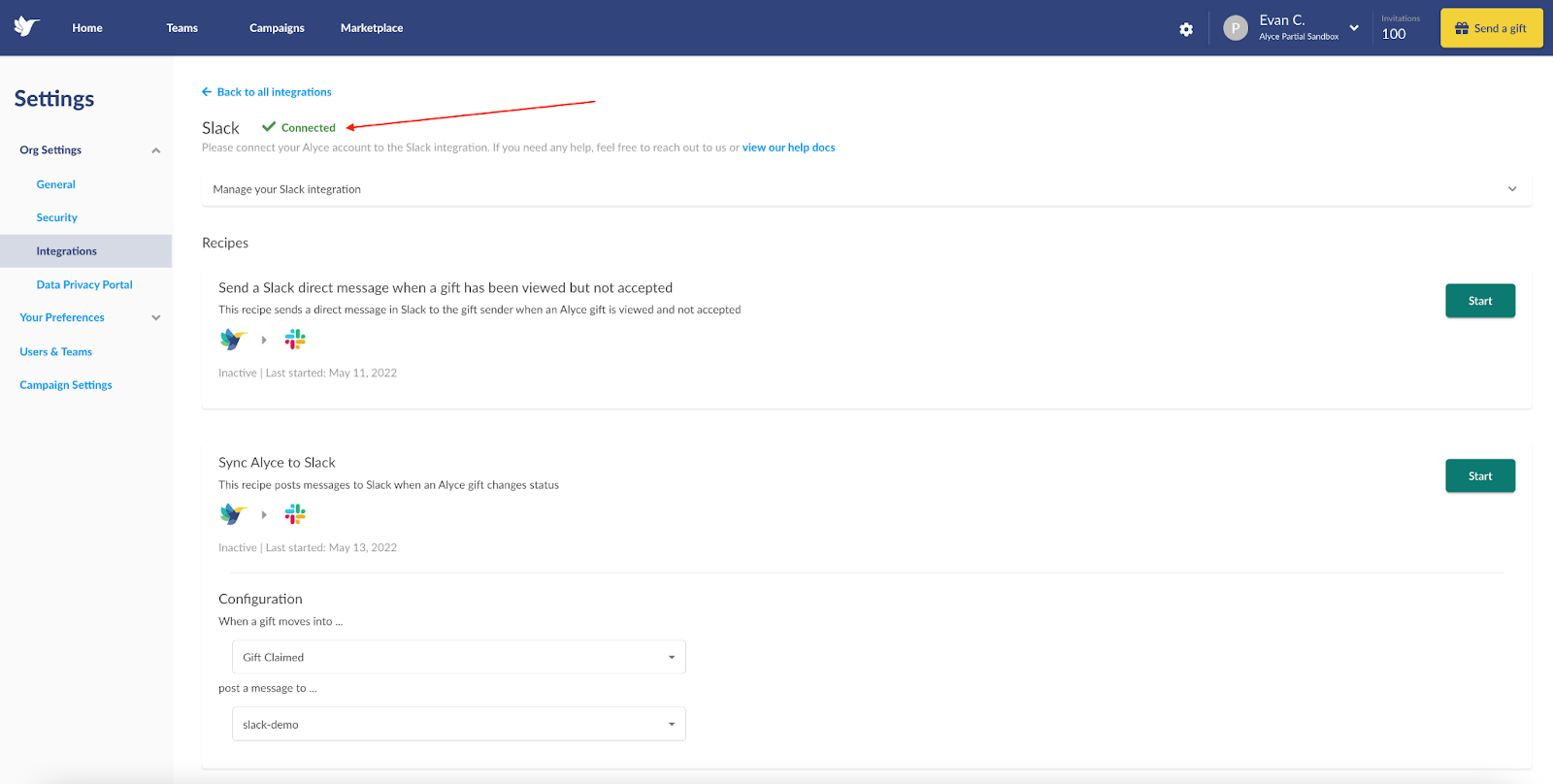Click the back arrow icon beside integrations link

207,92
